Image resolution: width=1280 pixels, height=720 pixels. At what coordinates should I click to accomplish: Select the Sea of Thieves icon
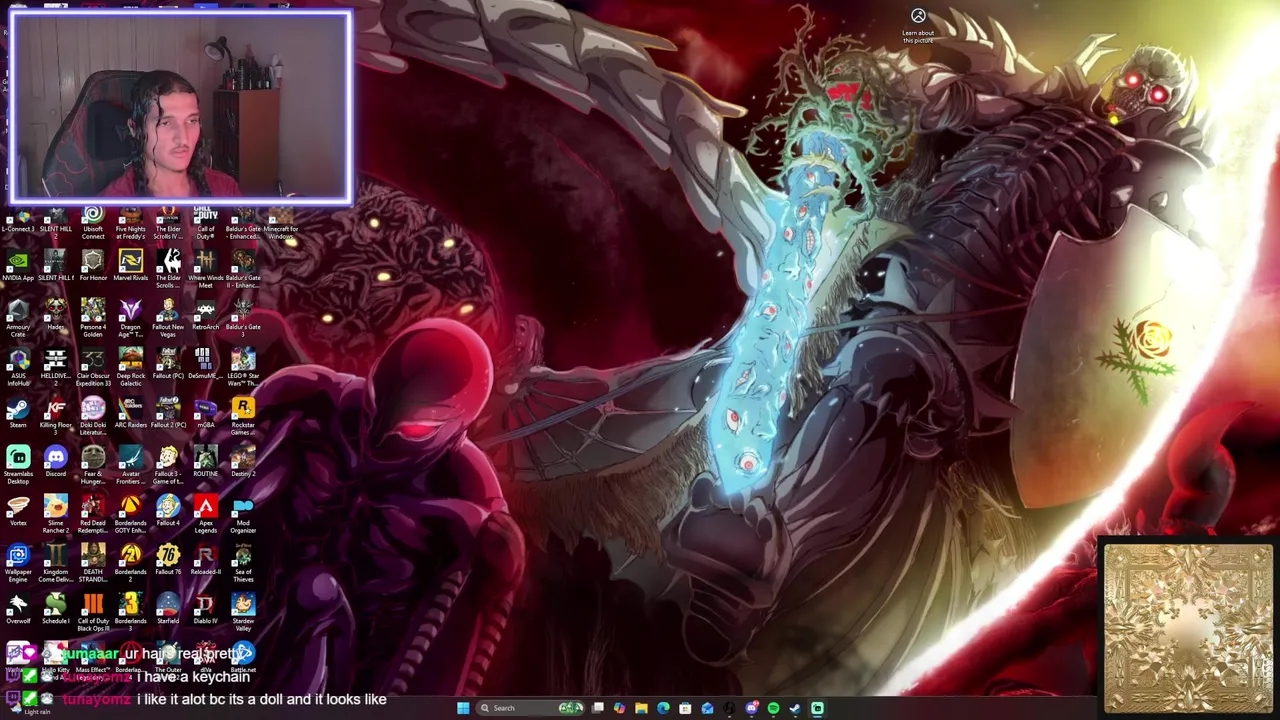[243, 564]
